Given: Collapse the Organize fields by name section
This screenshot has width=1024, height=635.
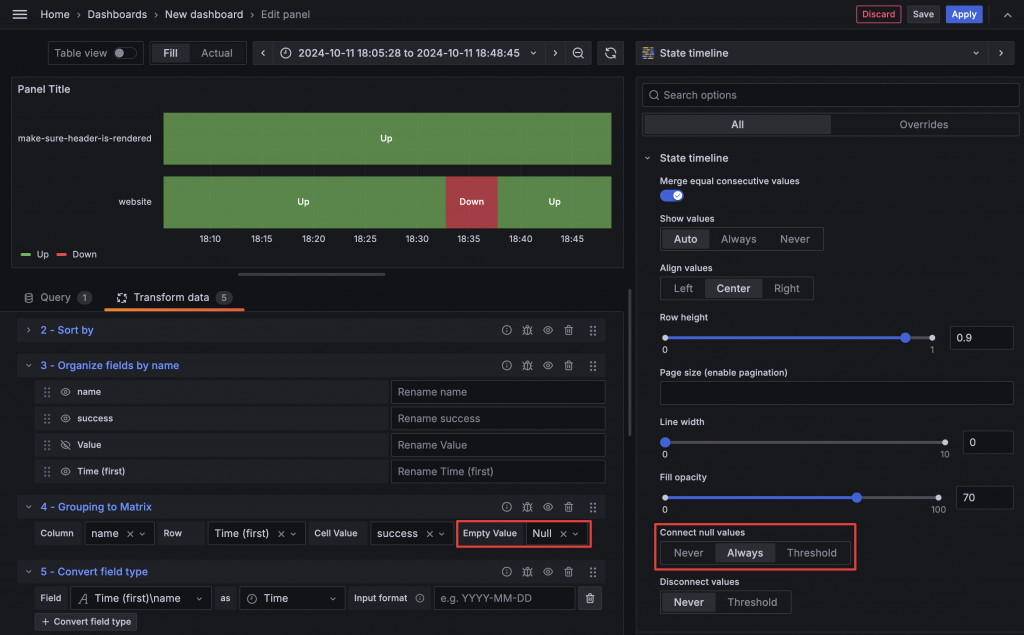Looking at the screenshot, I should pos(28,365).
